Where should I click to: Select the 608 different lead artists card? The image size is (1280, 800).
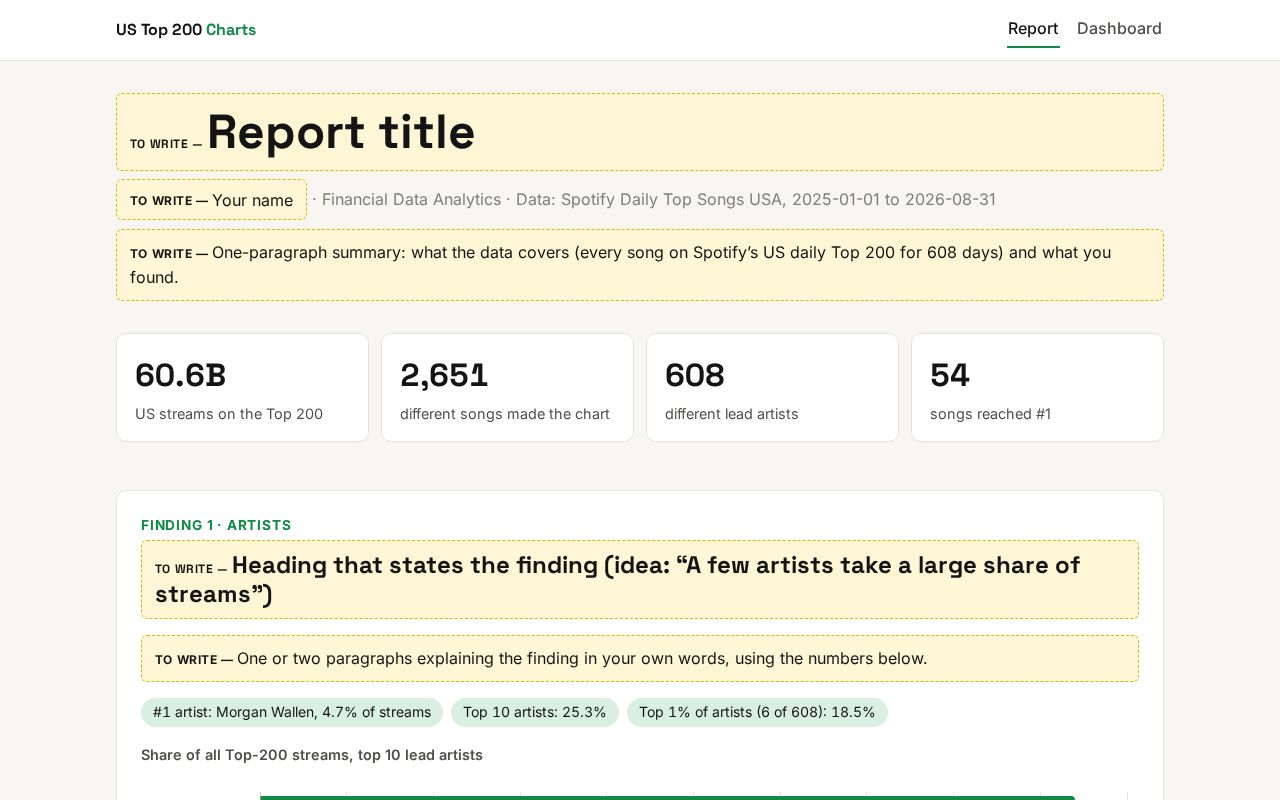772,387
